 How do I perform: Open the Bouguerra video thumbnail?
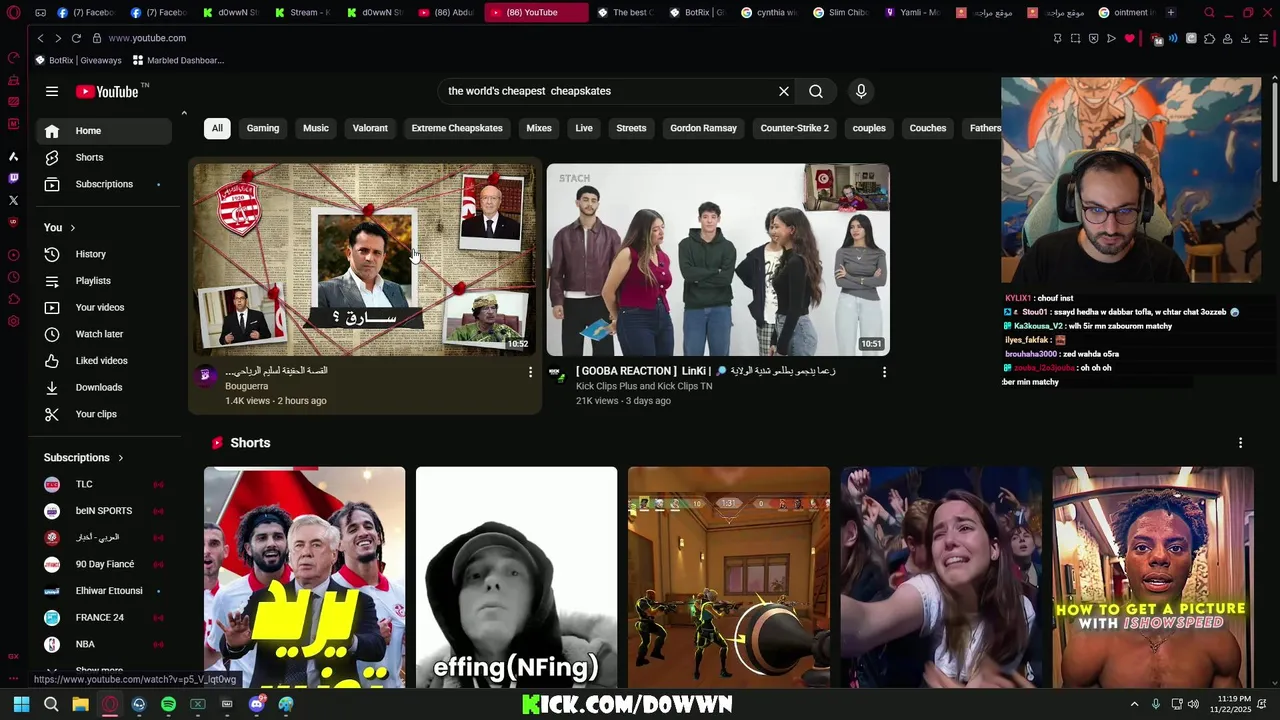click(x=365, y=260)
